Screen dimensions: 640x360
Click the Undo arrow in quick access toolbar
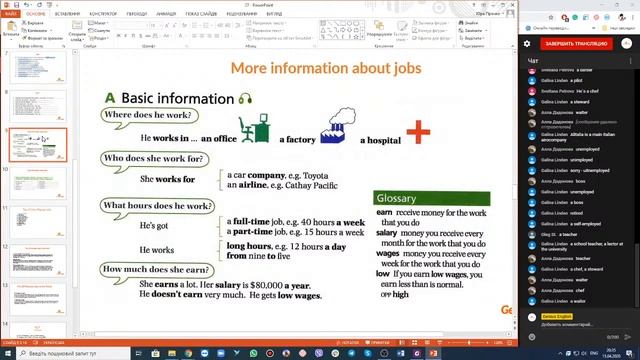pos(27,5)
